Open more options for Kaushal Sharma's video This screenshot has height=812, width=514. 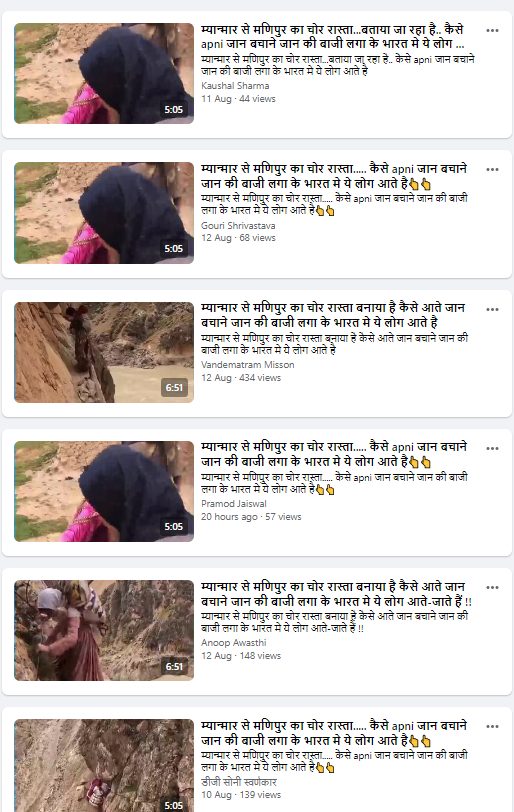click(492, 31)
